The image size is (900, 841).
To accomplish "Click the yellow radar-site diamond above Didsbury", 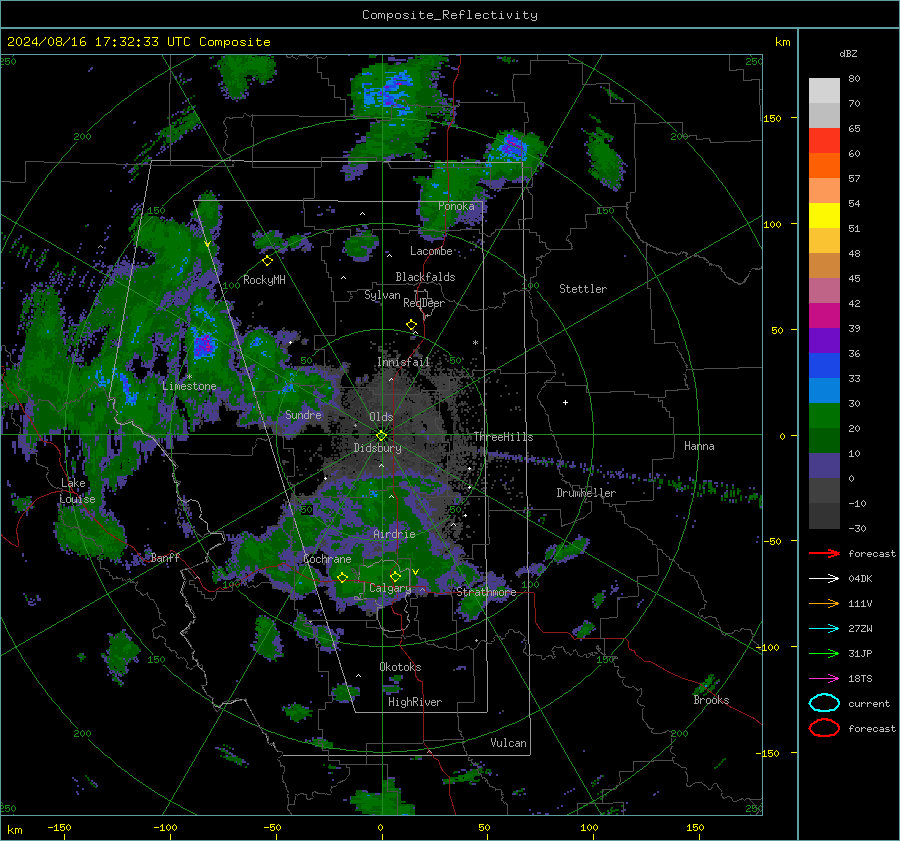I will (381, 435).
